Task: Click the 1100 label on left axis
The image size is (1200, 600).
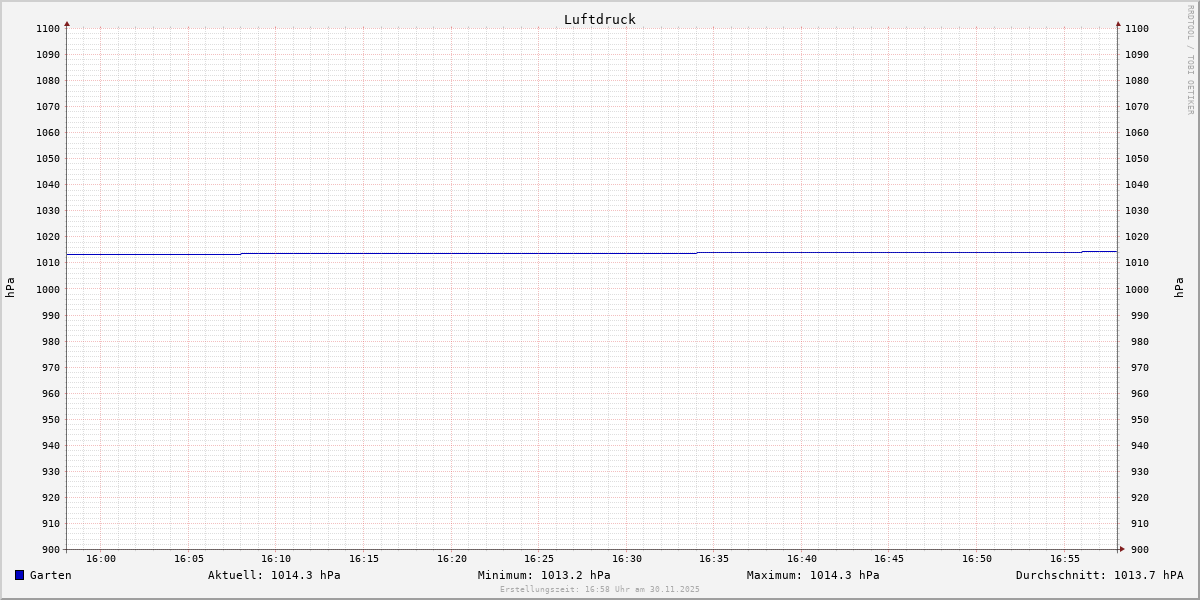Action: point(48,28)
